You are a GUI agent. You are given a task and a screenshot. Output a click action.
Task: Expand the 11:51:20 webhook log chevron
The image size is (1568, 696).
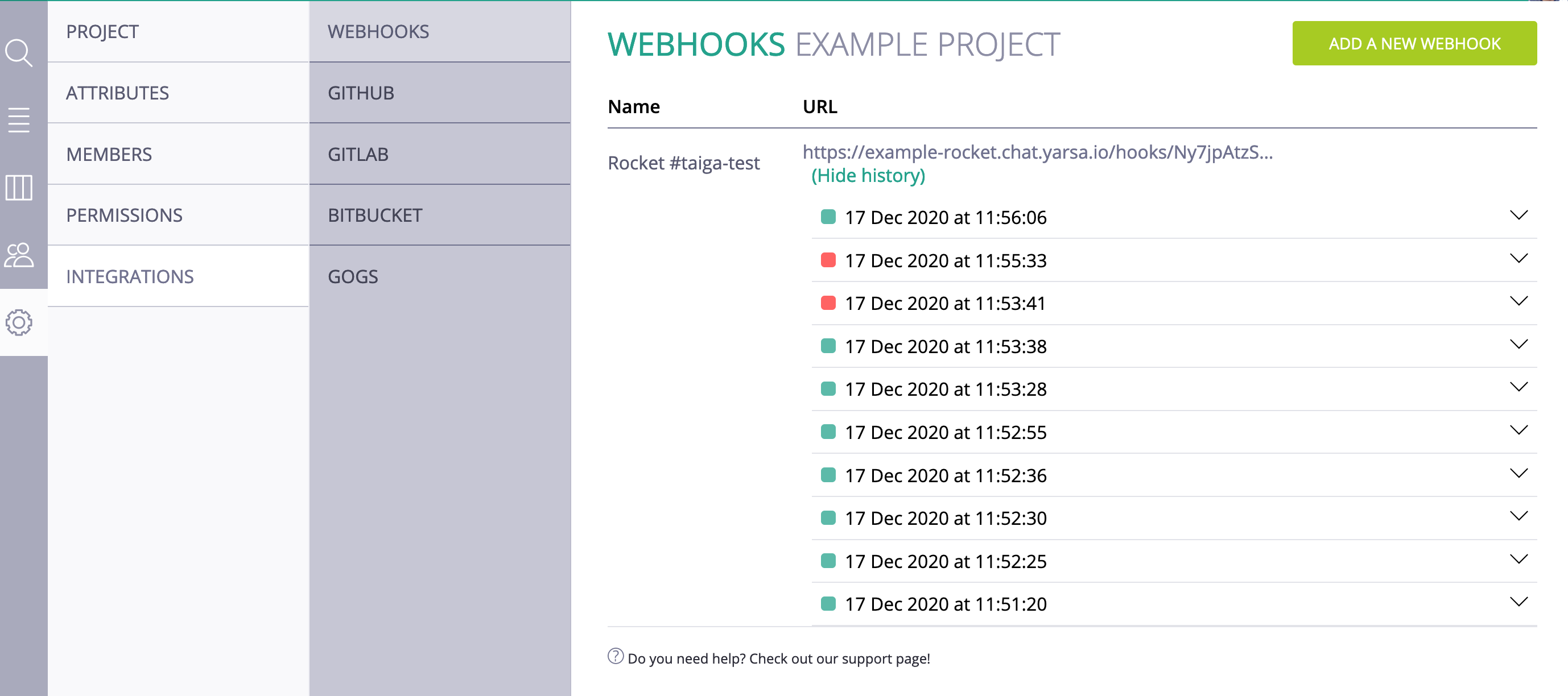click(x=1518, y=602)
